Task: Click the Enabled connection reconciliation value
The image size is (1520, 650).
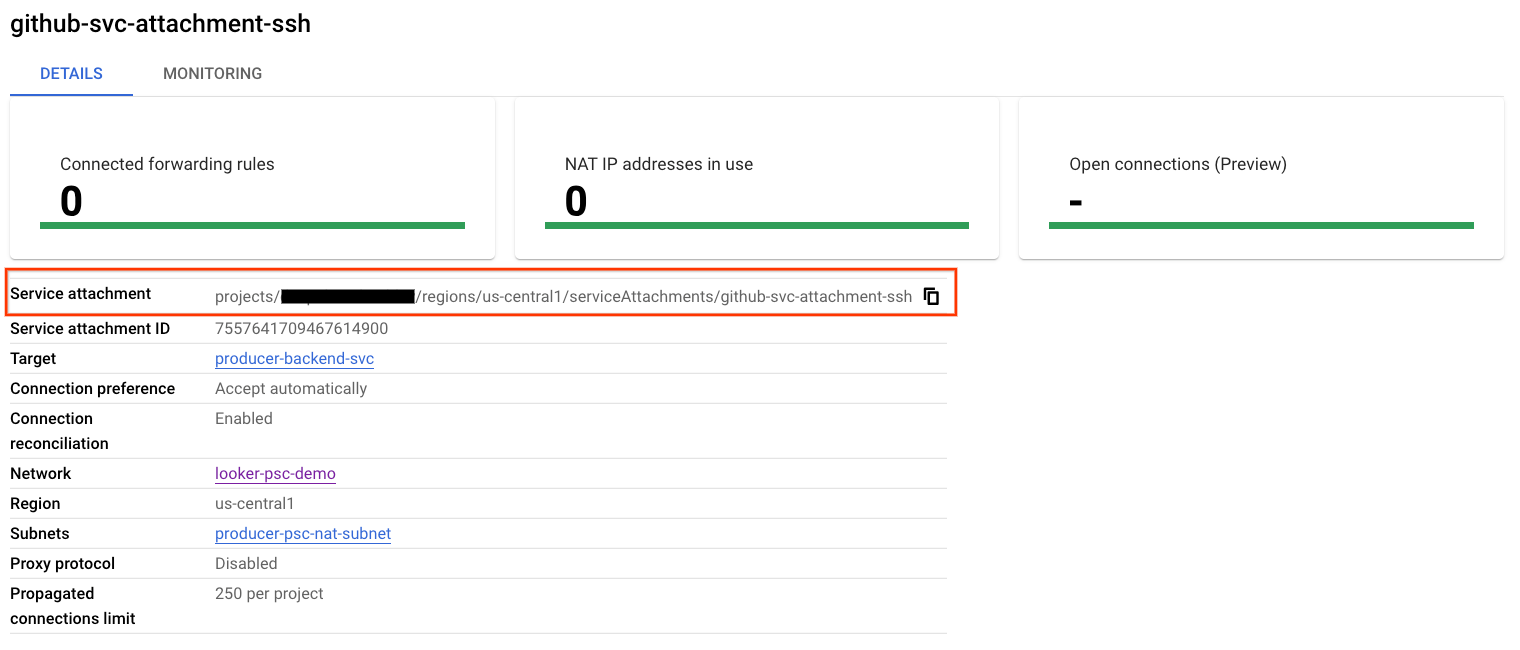Action: click(244, 419)
